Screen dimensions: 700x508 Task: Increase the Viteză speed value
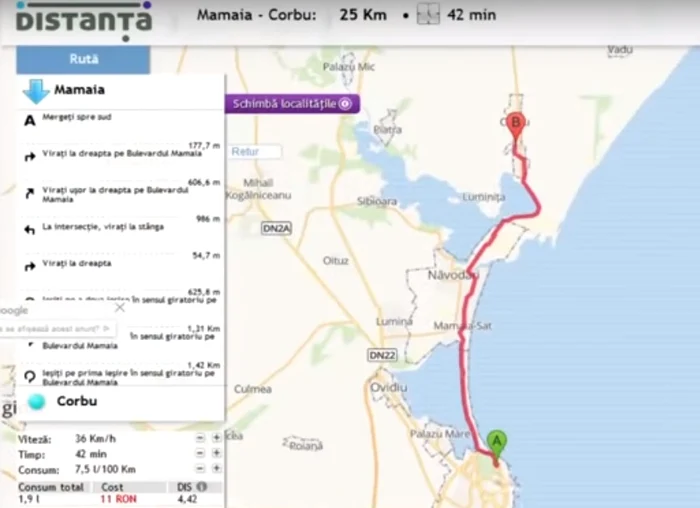(x=216, y=438)
